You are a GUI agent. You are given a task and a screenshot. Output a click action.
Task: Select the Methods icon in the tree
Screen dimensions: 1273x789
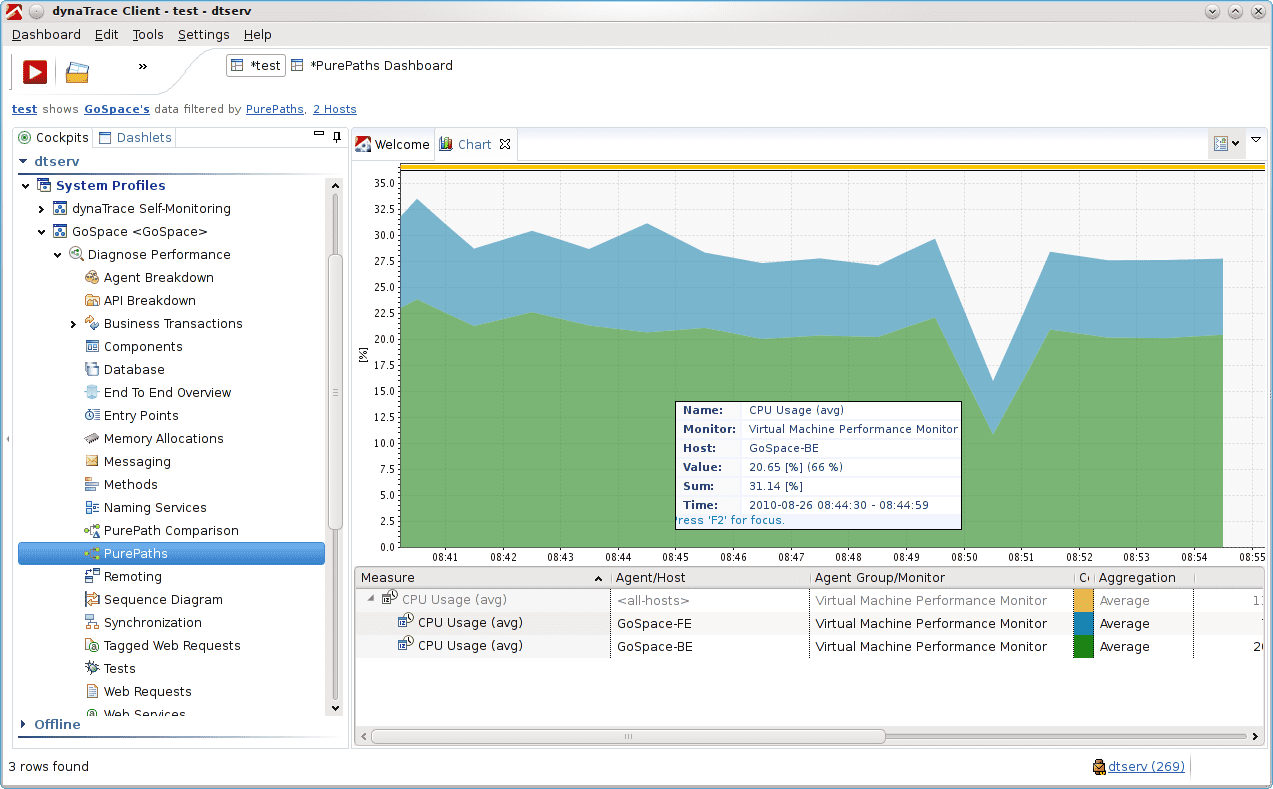92,484
